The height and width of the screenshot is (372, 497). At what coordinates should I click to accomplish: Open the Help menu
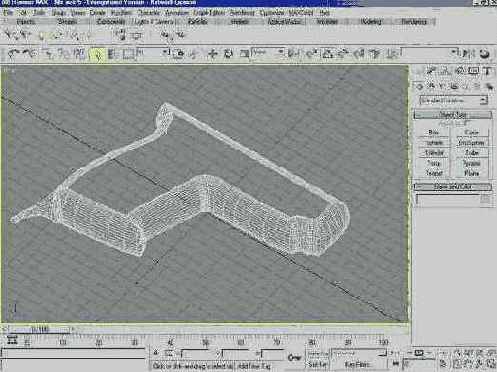tap(324, 13)
